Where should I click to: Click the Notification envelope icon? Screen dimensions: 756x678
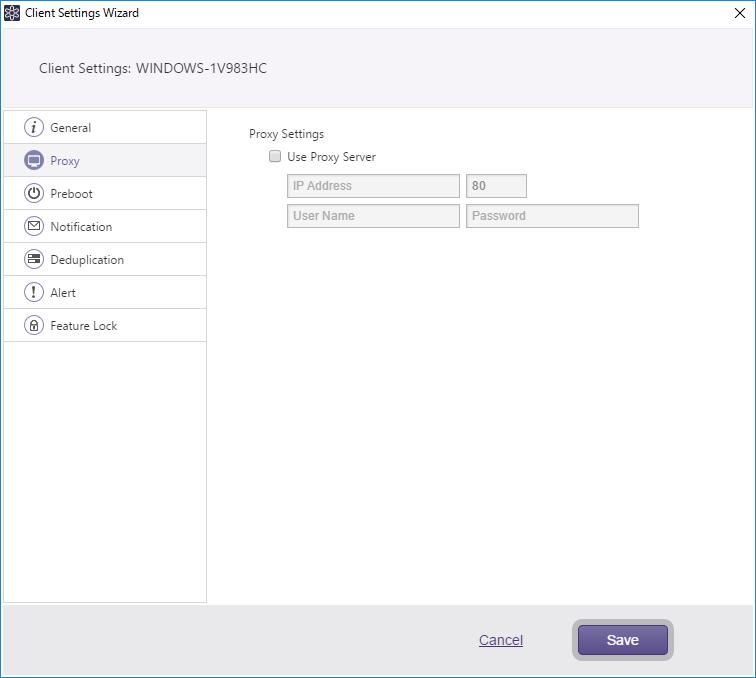coord(34,226)
